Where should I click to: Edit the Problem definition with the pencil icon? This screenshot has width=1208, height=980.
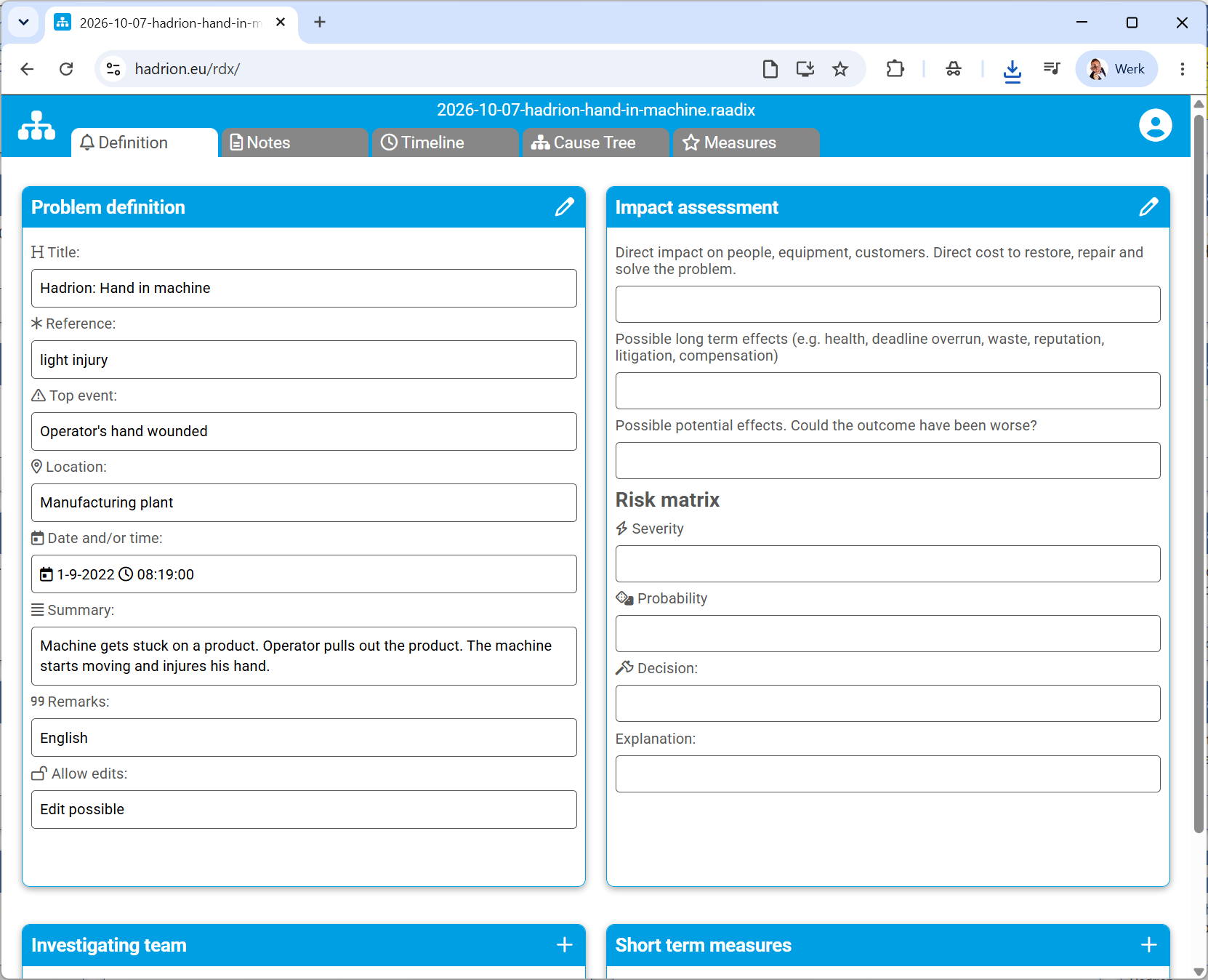click(x=565, y=207)
